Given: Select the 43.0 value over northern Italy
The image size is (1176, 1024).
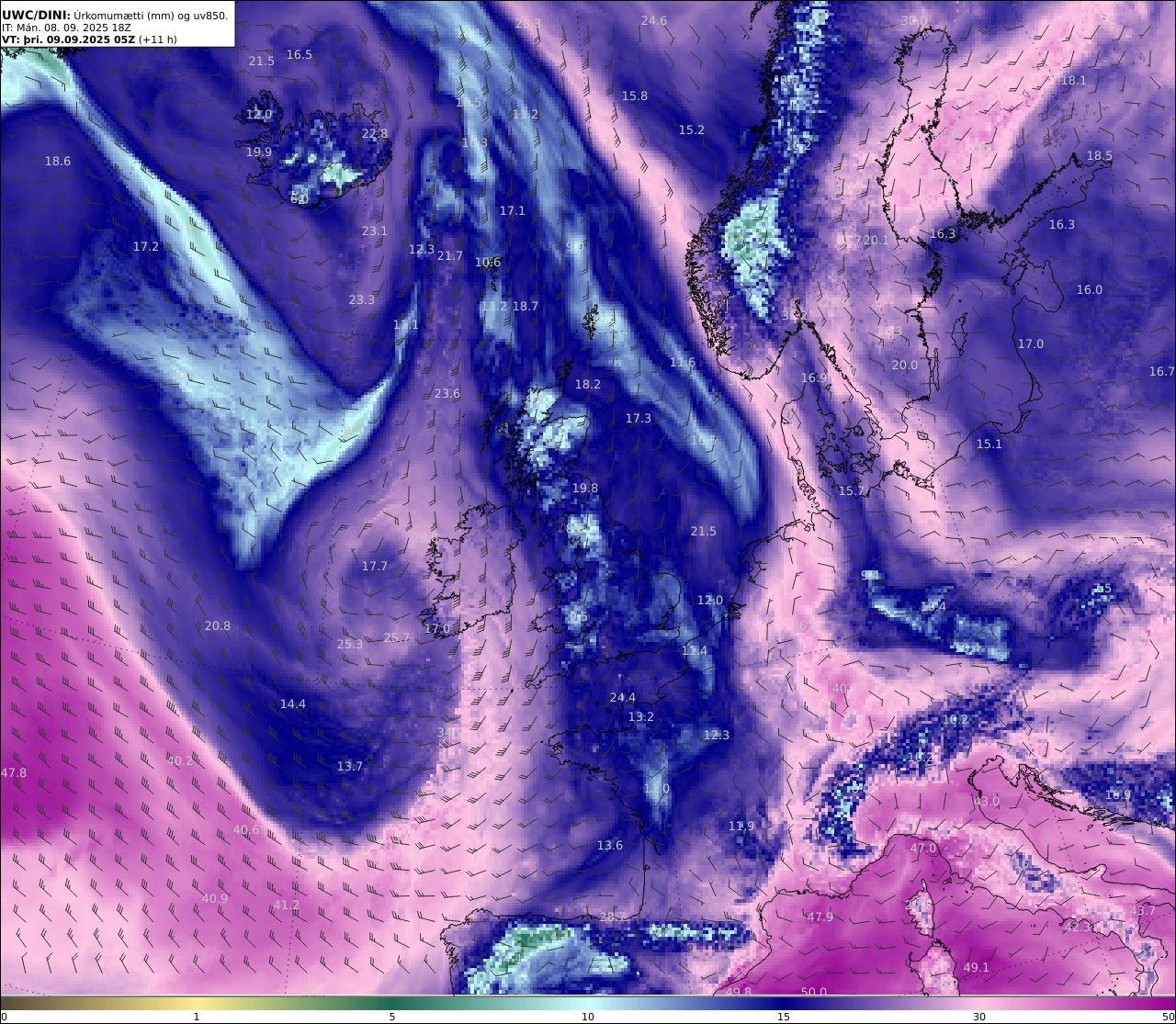Looking at the screenshot, I should point(987,801).
